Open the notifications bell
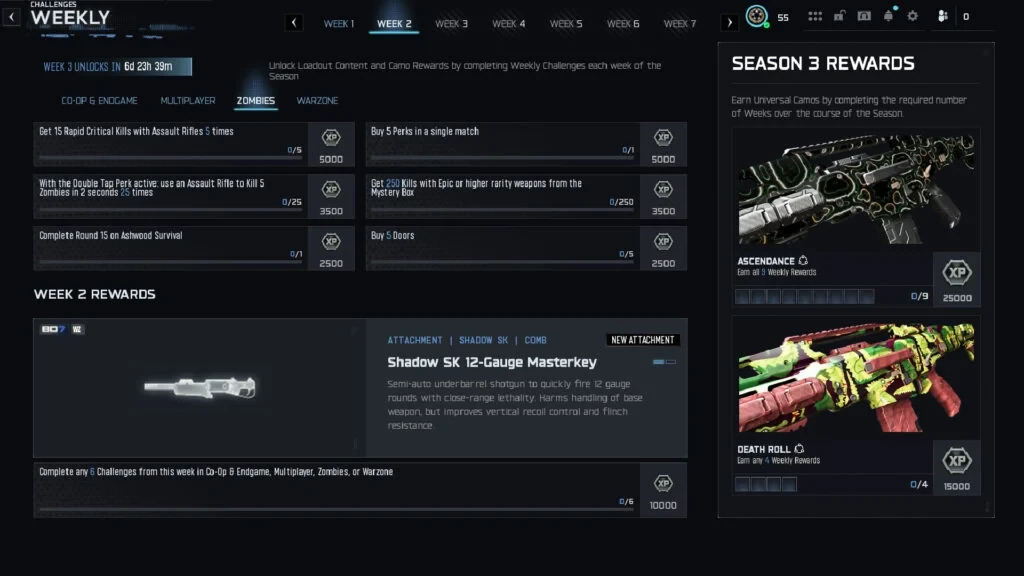The height and width of the screenshot is (576, 1024). [888, 16]
